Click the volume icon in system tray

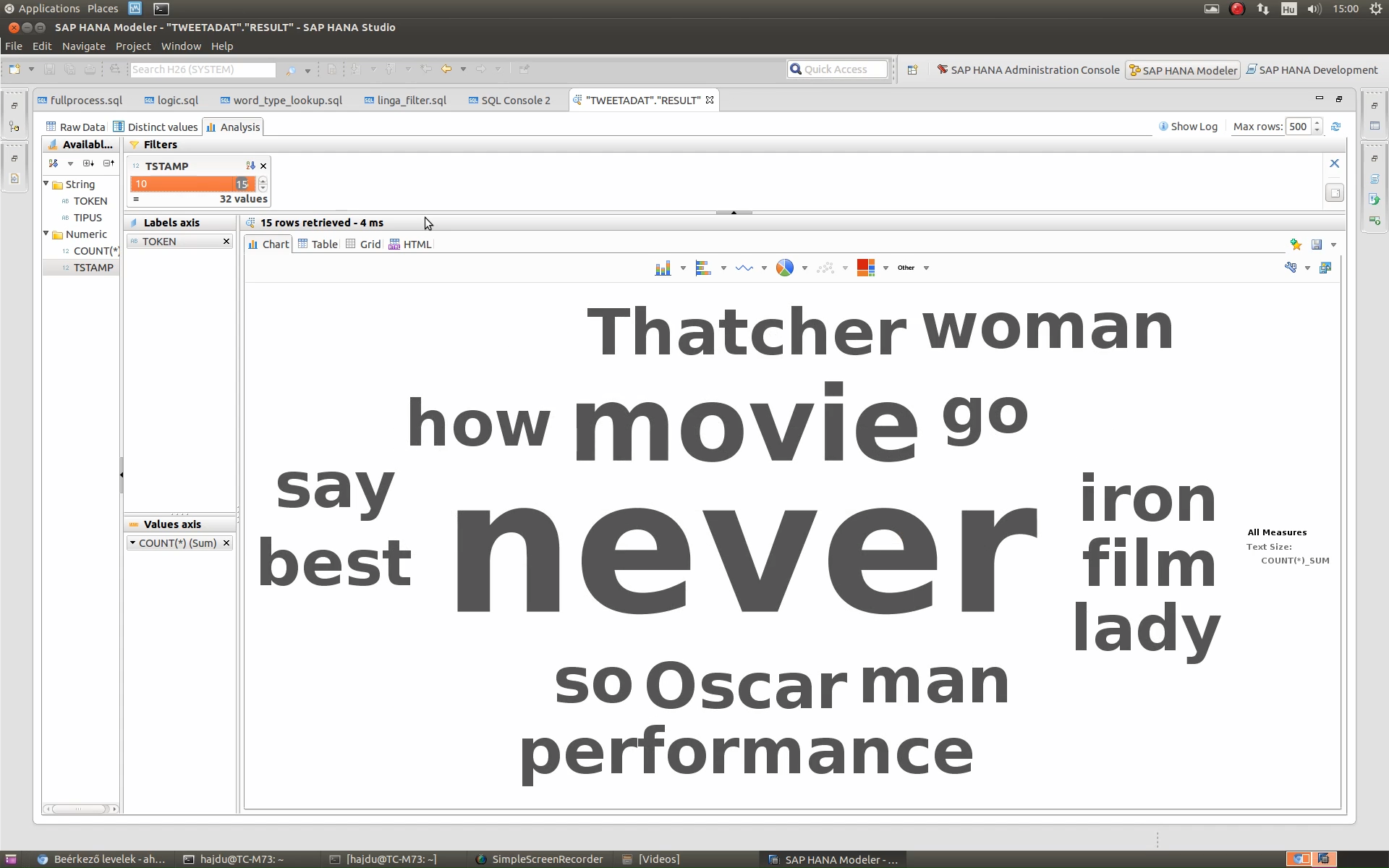1314,9
